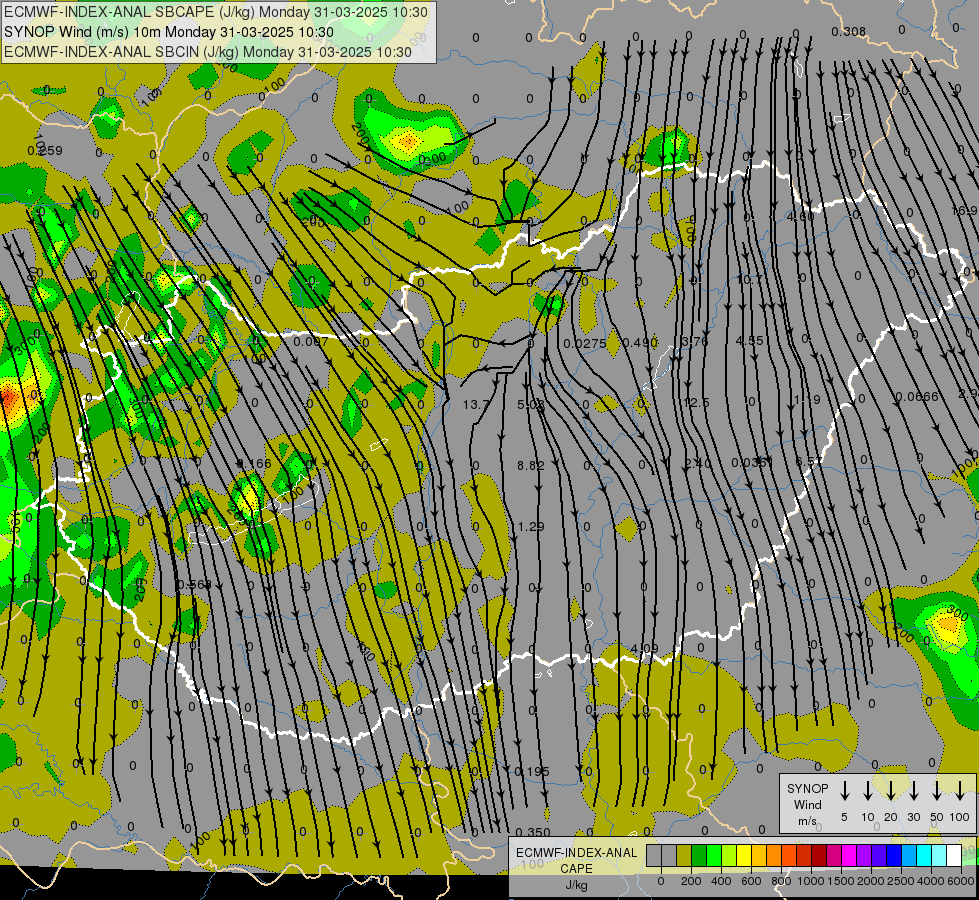This screenshot has height=900, width=979.
Task: Click the map value '0.350'
Action: (533, 832)
